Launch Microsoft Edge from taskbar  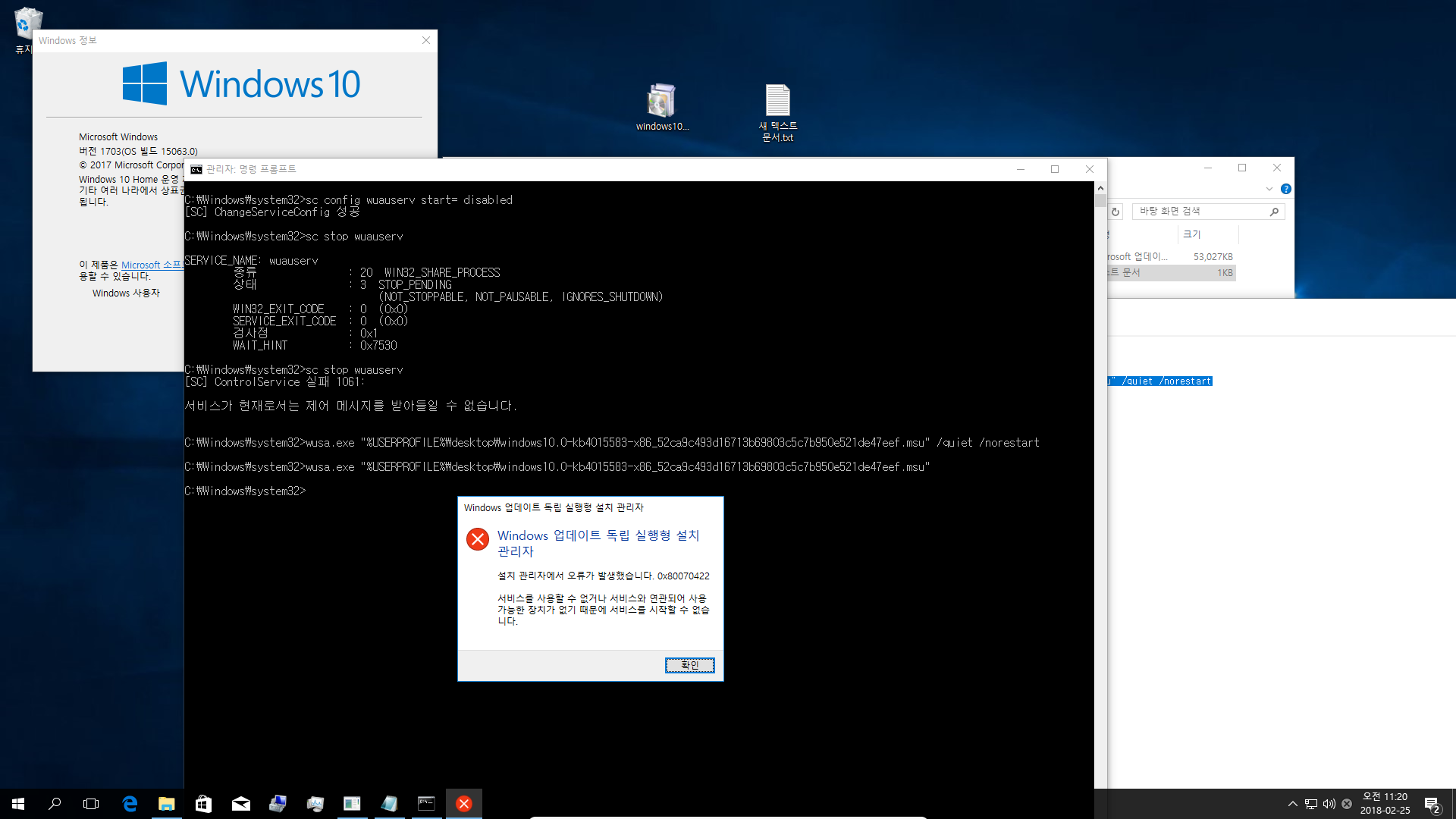pyautogui.click(x=130, y=804)
